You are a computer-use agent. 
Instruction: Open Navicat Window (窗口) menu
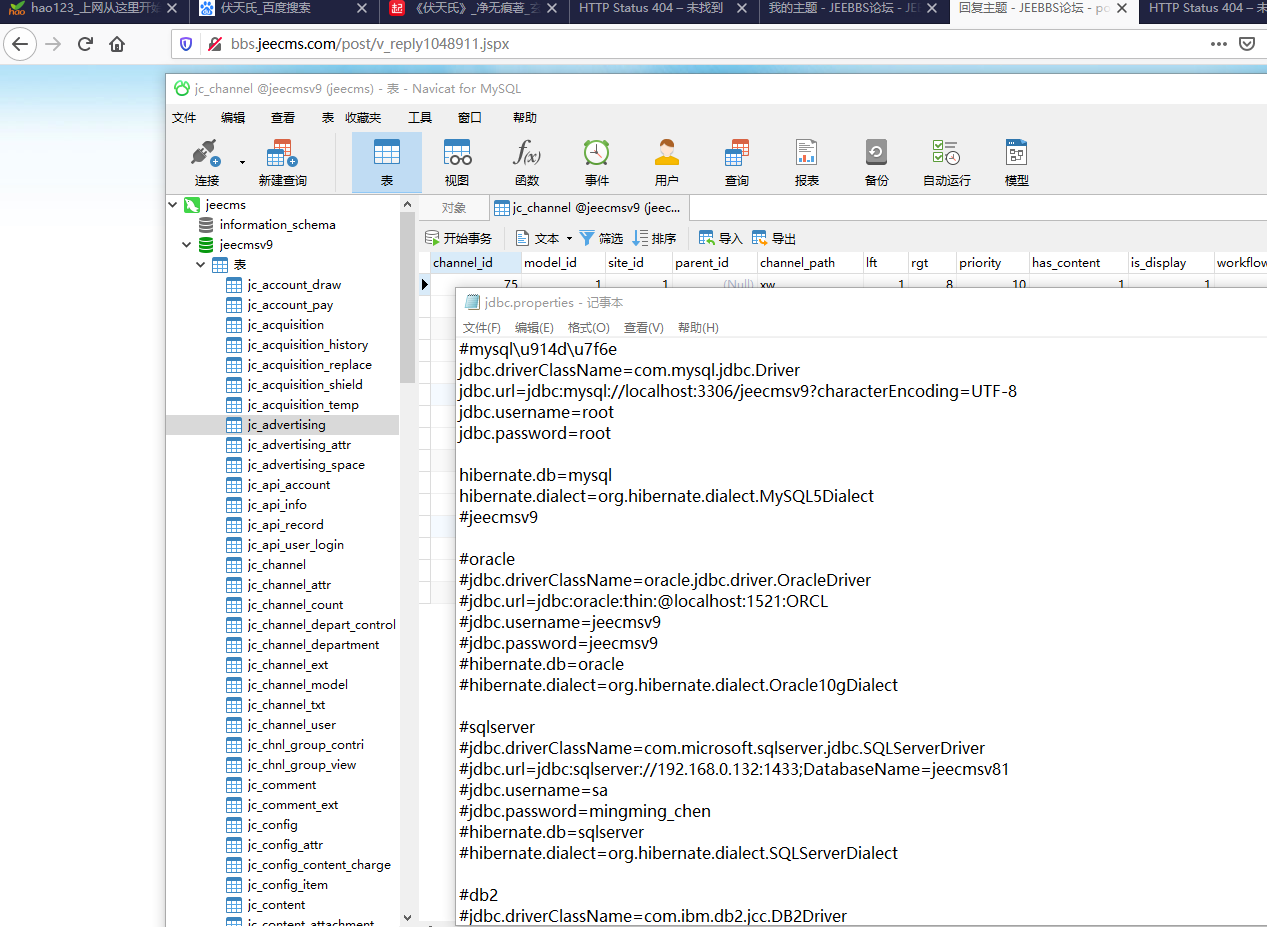(470, 117)
